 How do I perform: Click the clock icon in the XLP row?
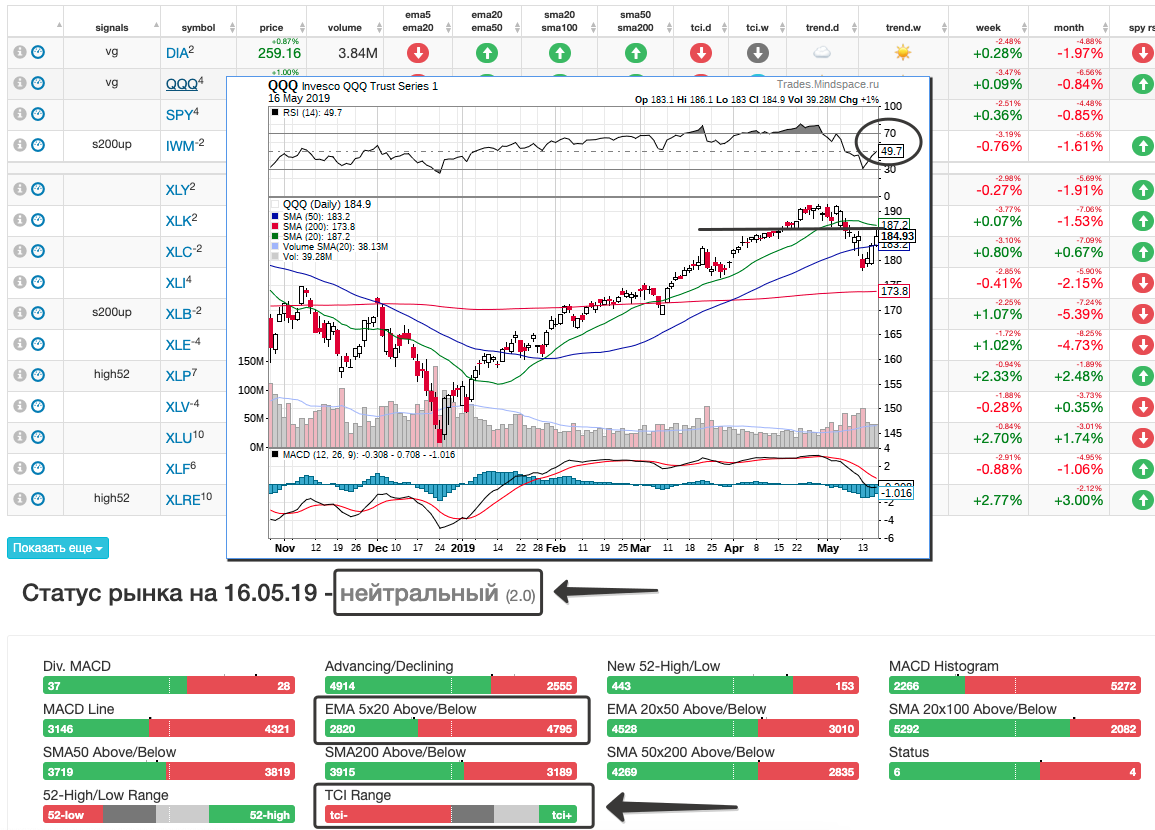pyautogui.click(x=38, y=375)
